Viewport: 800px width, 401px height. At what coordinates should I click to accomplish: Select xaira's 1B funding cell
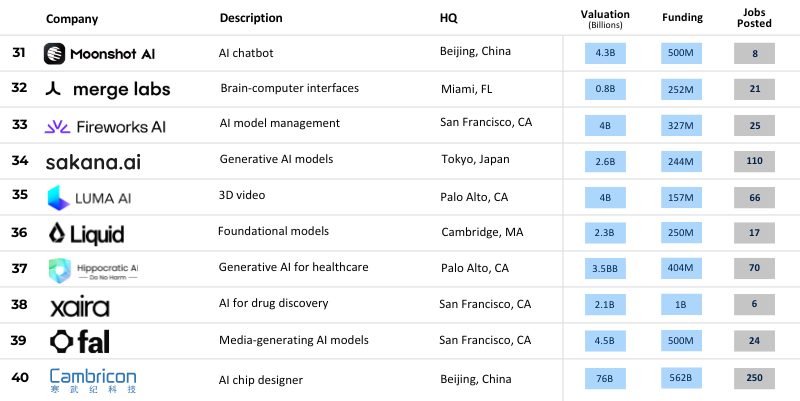click(x=682, y=306)
